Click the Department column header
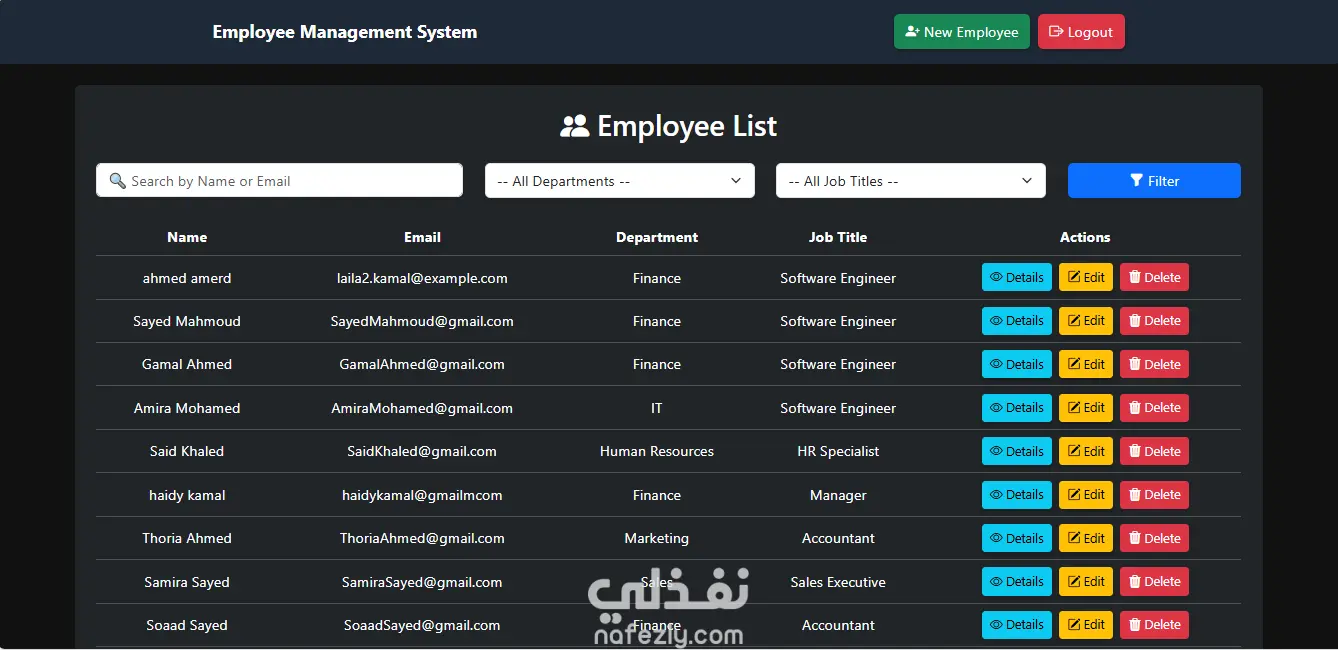The image size is (1338, 650). (x=657, y=237)
